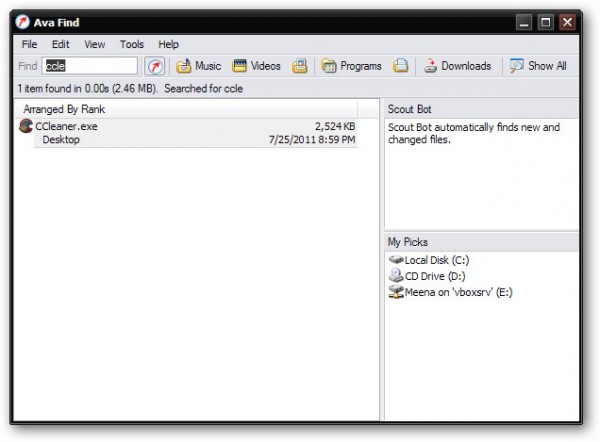Screen dimensions: 600x442
Task: Click the CCleaner.exe file icon
Action: tap(26, 126)
